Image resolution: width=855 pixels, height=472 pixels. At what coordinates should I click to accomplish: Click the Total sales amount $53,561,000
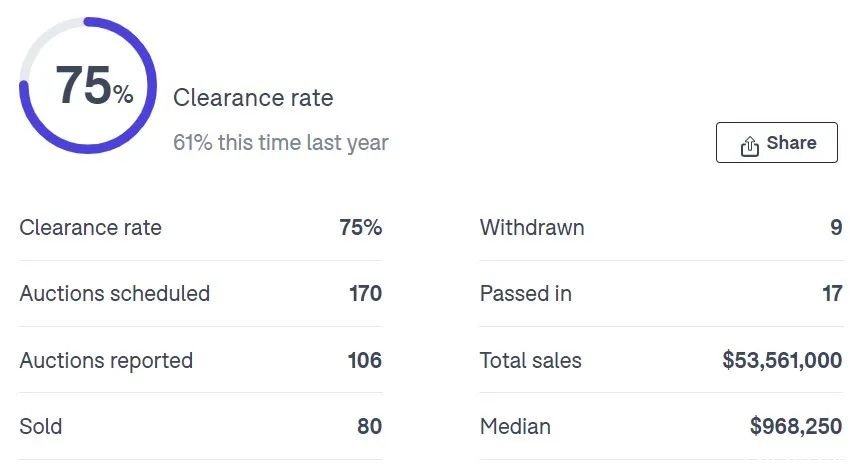(782, 360)
